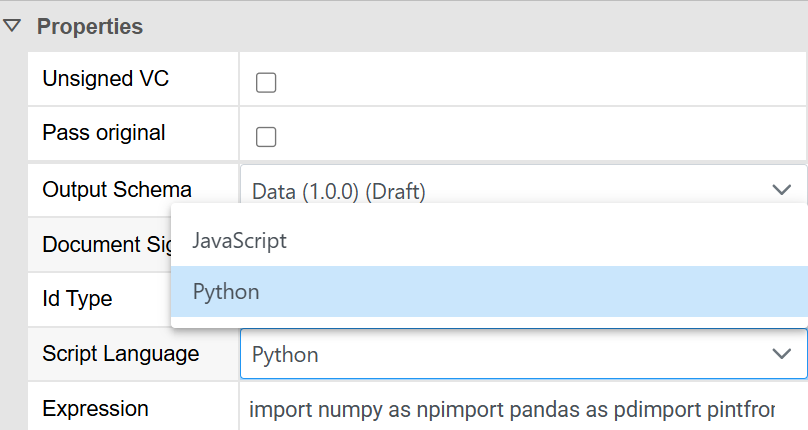Choose JavaScript from the language list
This screenshot has height=430, width=808.
239,240
